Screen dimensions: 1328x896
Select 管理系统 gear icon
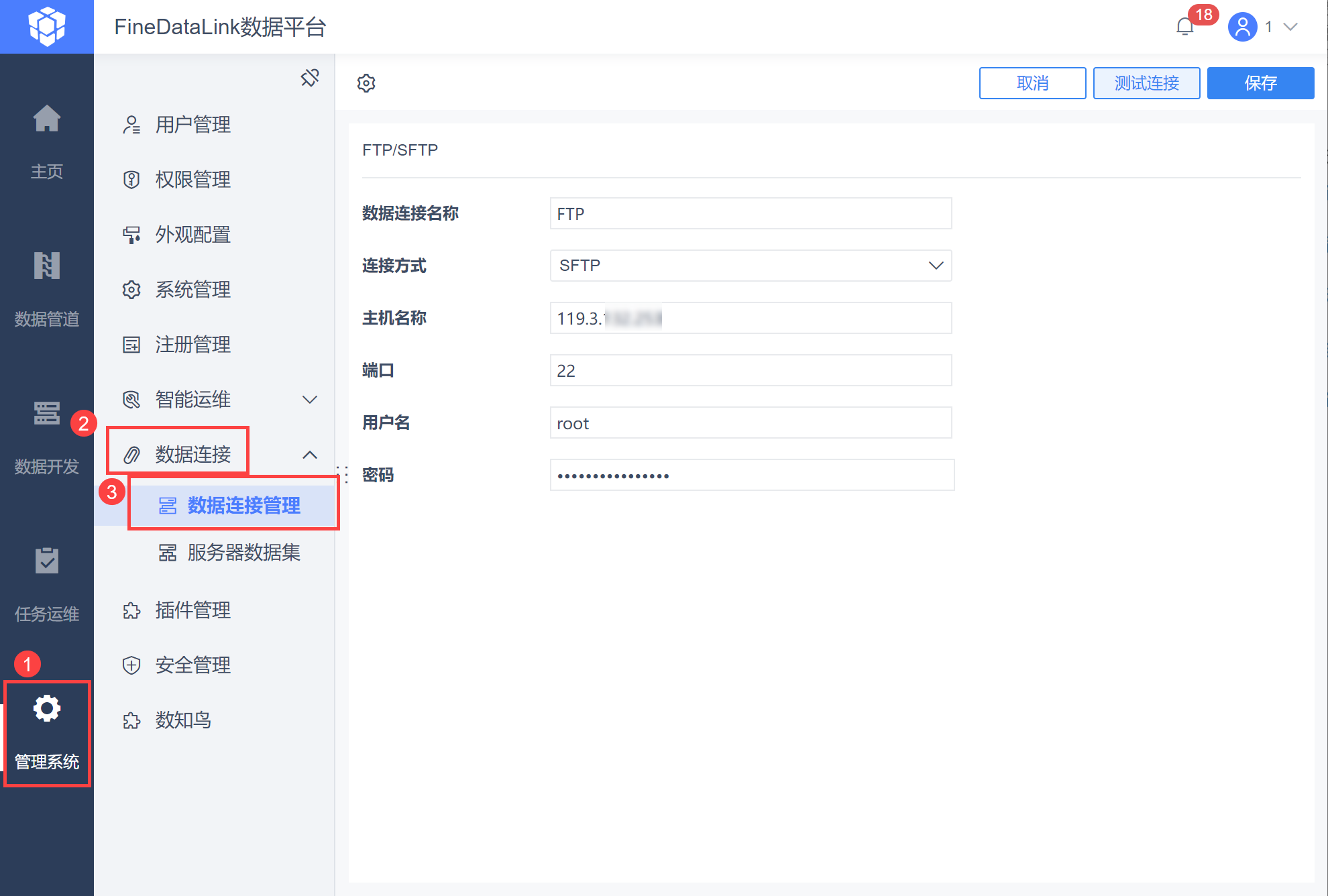coord(47,710)
